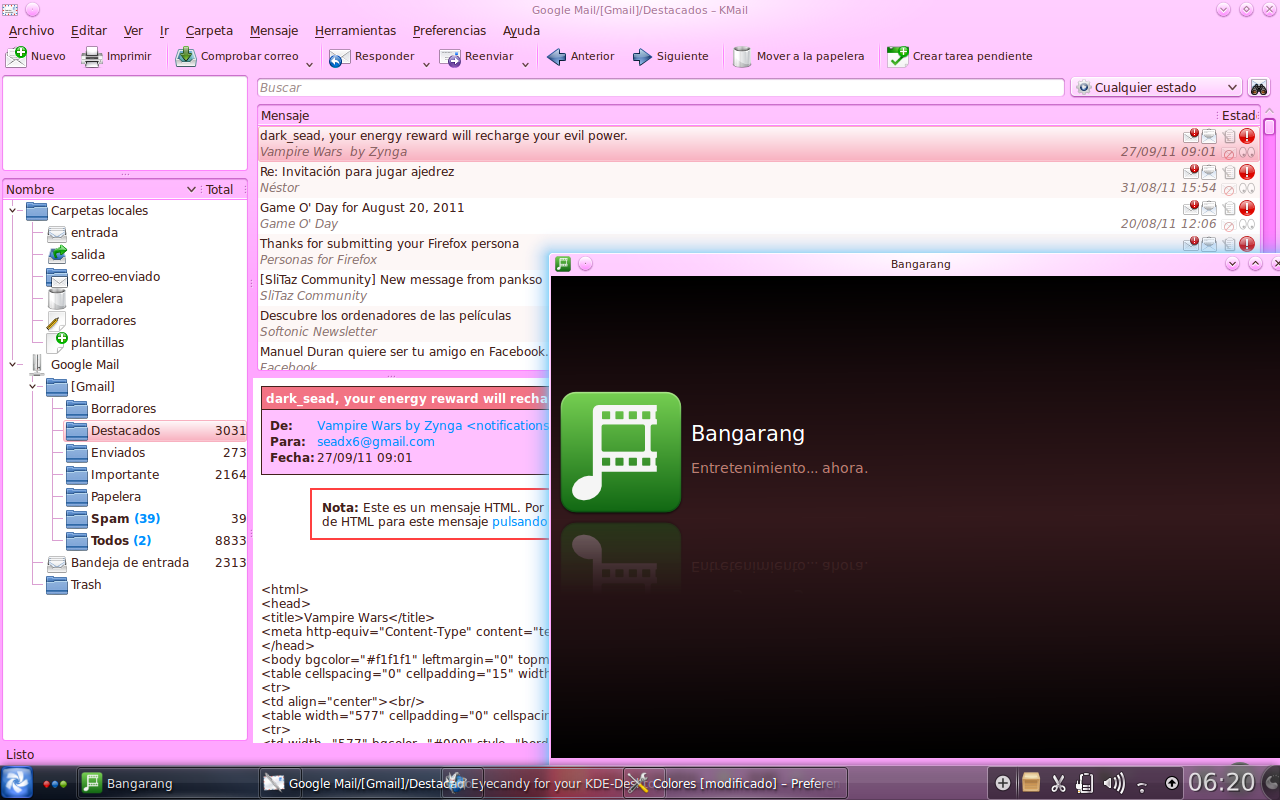Click the Nuevo message toolbar icon
Image resolution: width=1280 pixels, height=800 pixels.
coord(17,57)
